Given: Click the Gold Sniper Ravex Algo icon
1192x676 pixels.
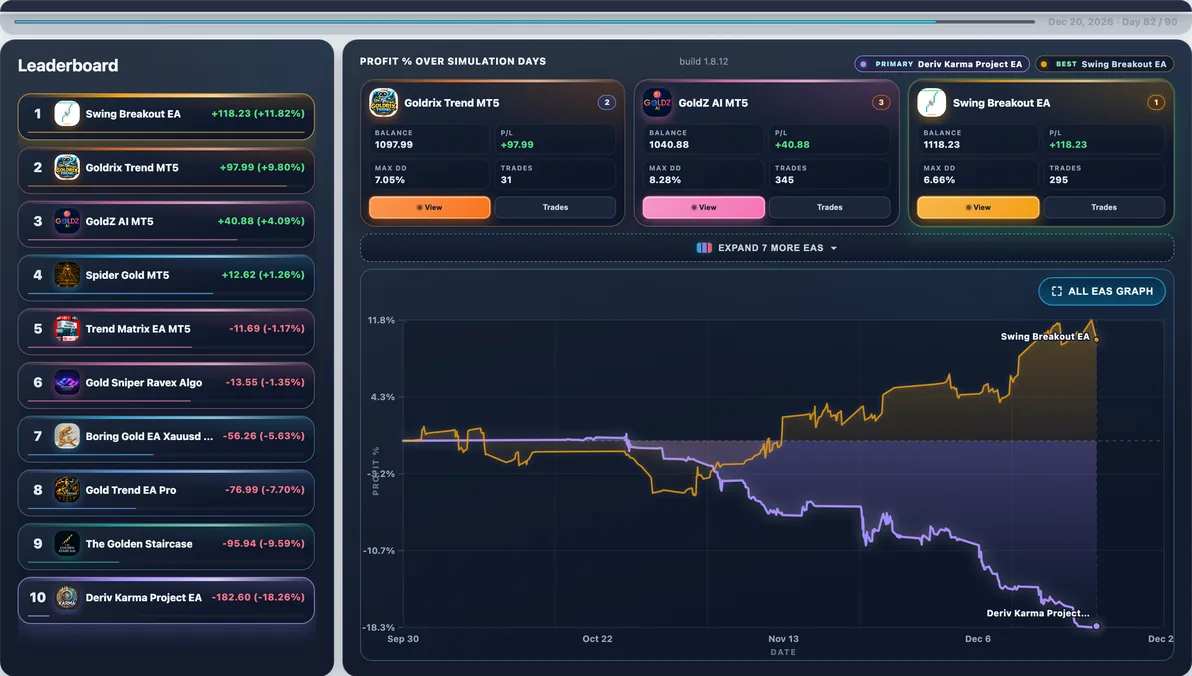Looking at the screenshot, I should [x=67, y=382].
